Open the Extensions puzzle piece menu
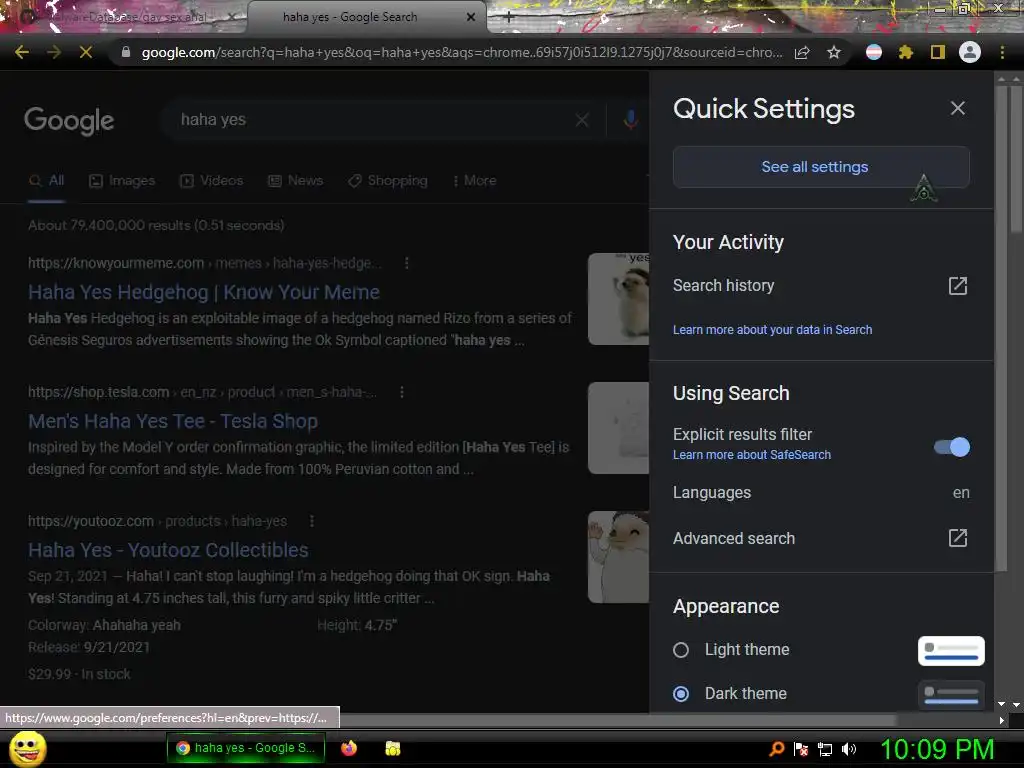 [906, 52]
